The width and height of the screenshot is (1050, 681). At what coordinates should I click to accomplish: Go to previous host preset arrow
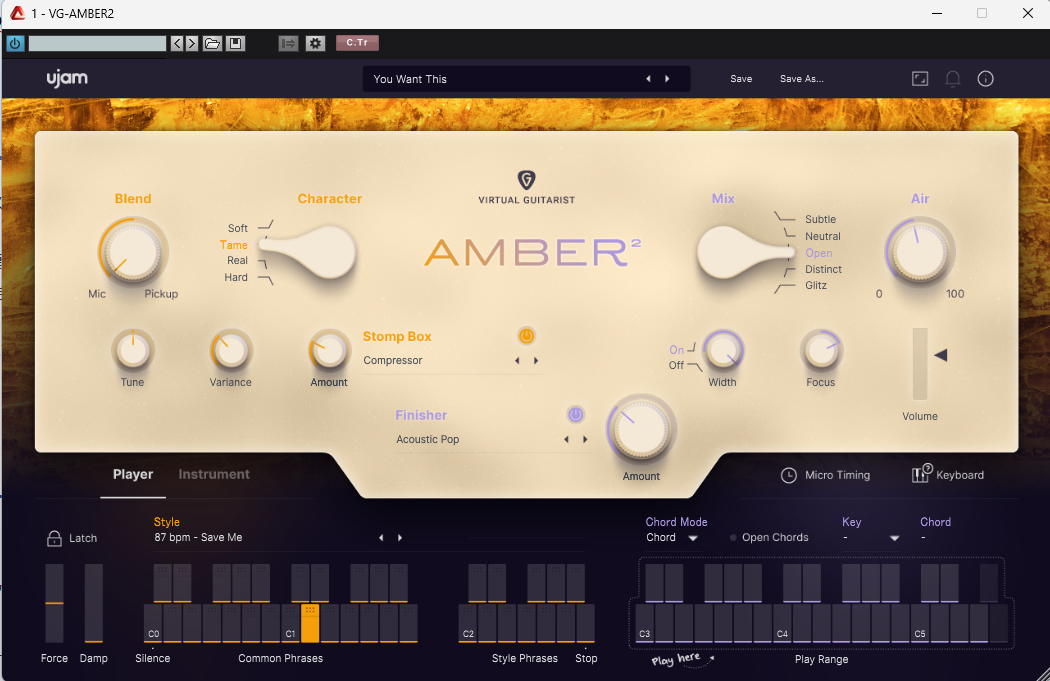coord(177,44)
